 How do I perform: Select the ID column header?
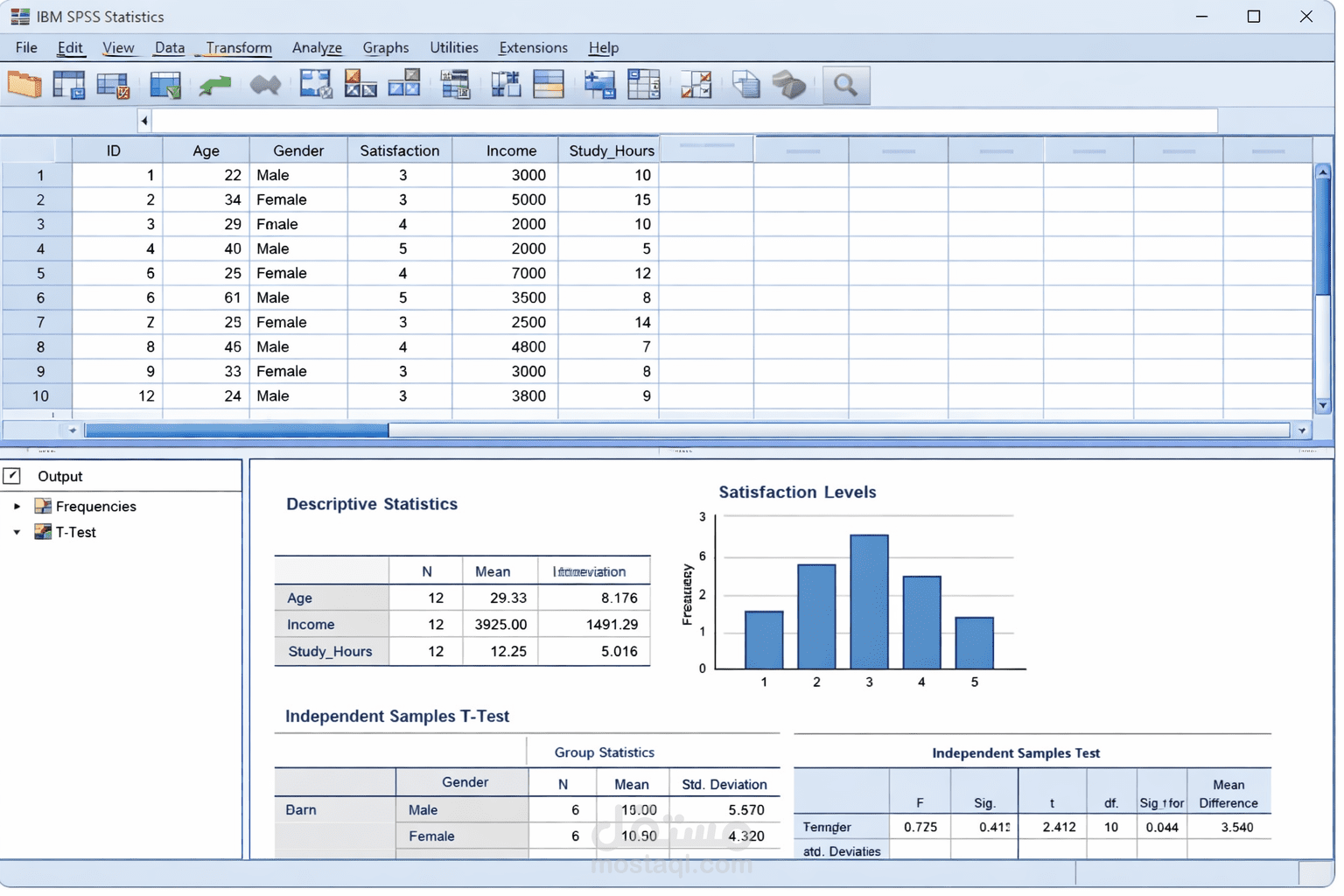[x=116, y=150]
